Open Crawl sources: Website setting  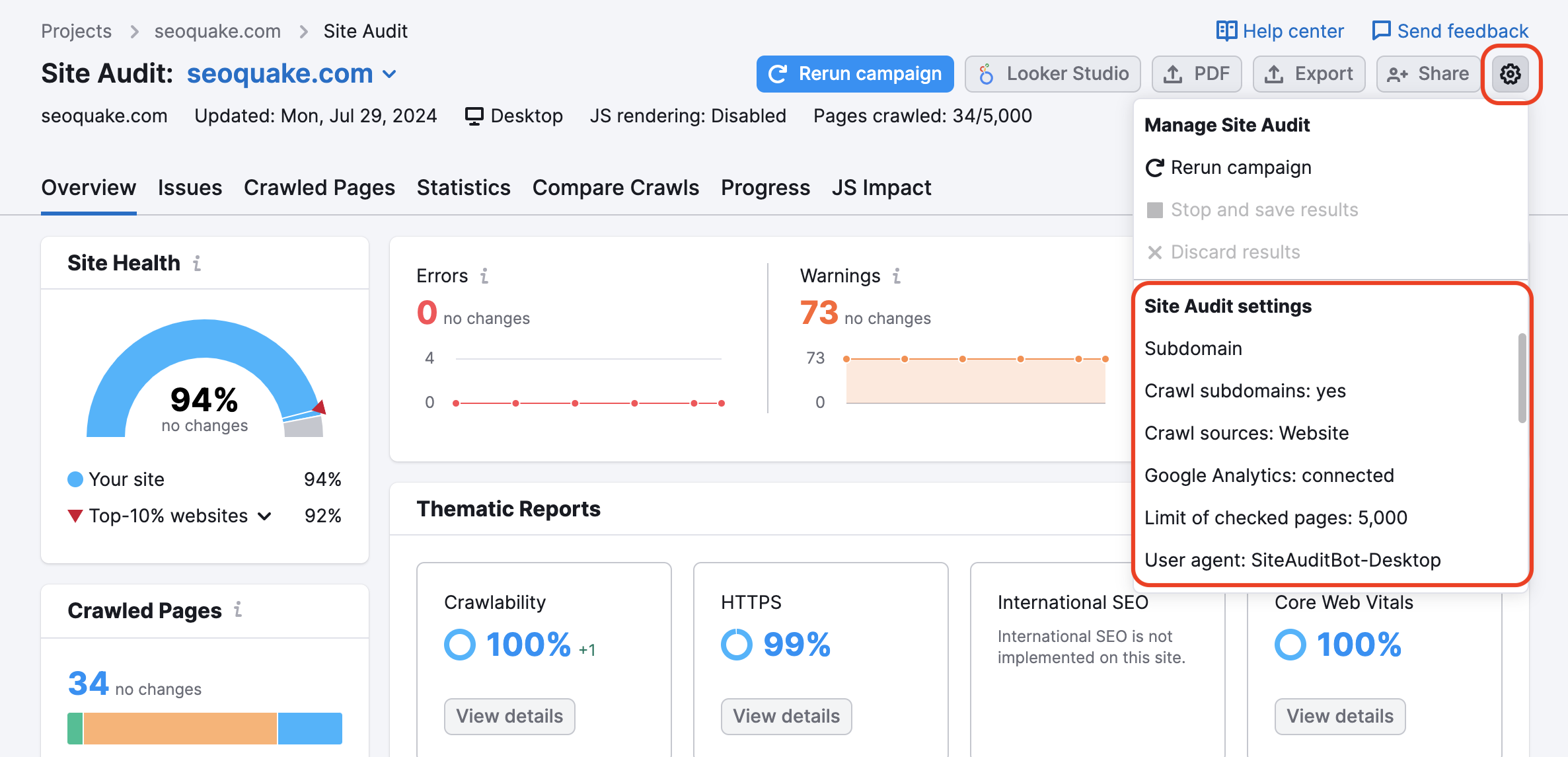click(1246, 433)
